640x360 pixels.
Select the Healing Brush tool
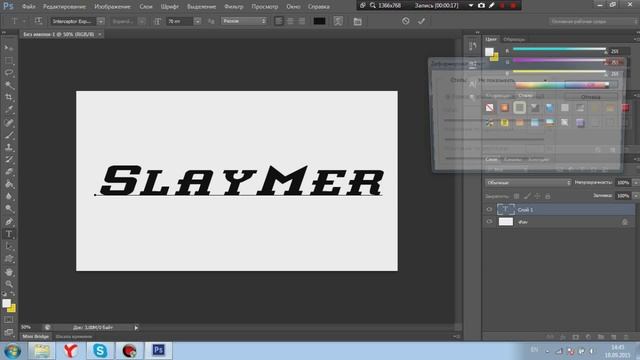[x=9, y=122]
